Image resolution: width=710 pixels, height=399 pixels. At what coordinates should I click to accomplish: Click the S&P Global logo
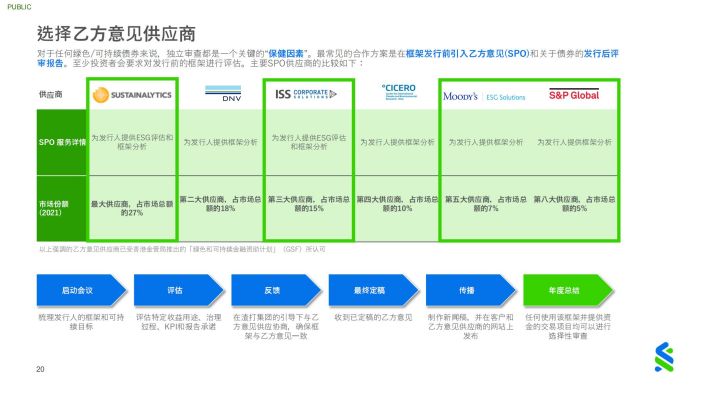574,94
